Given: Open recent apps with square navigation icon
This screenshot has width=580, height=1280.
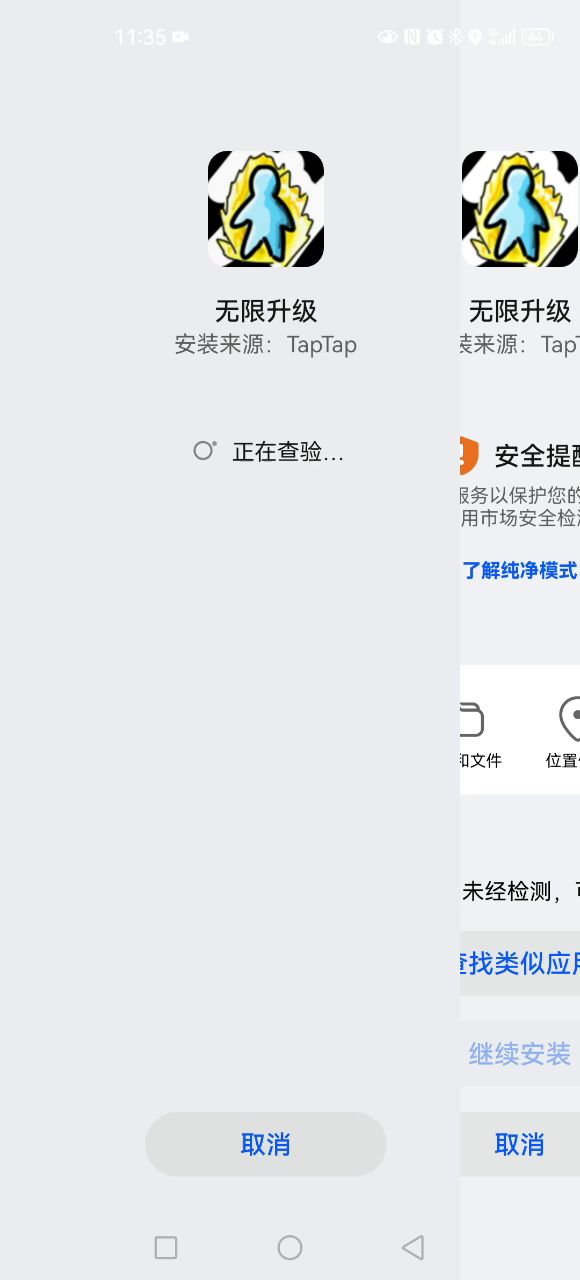Looking at the screenshot, I should 166,1247.
